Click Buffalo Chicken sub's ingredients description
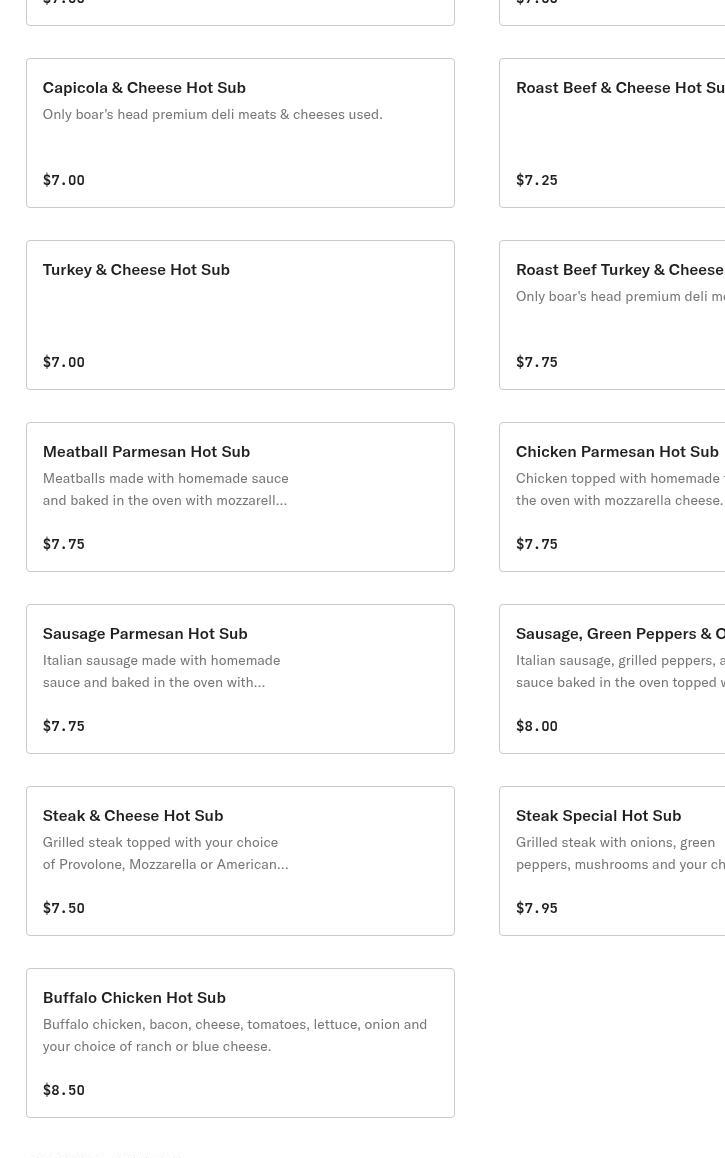This screenshot has height=1158, width=725. point(234,1035)
